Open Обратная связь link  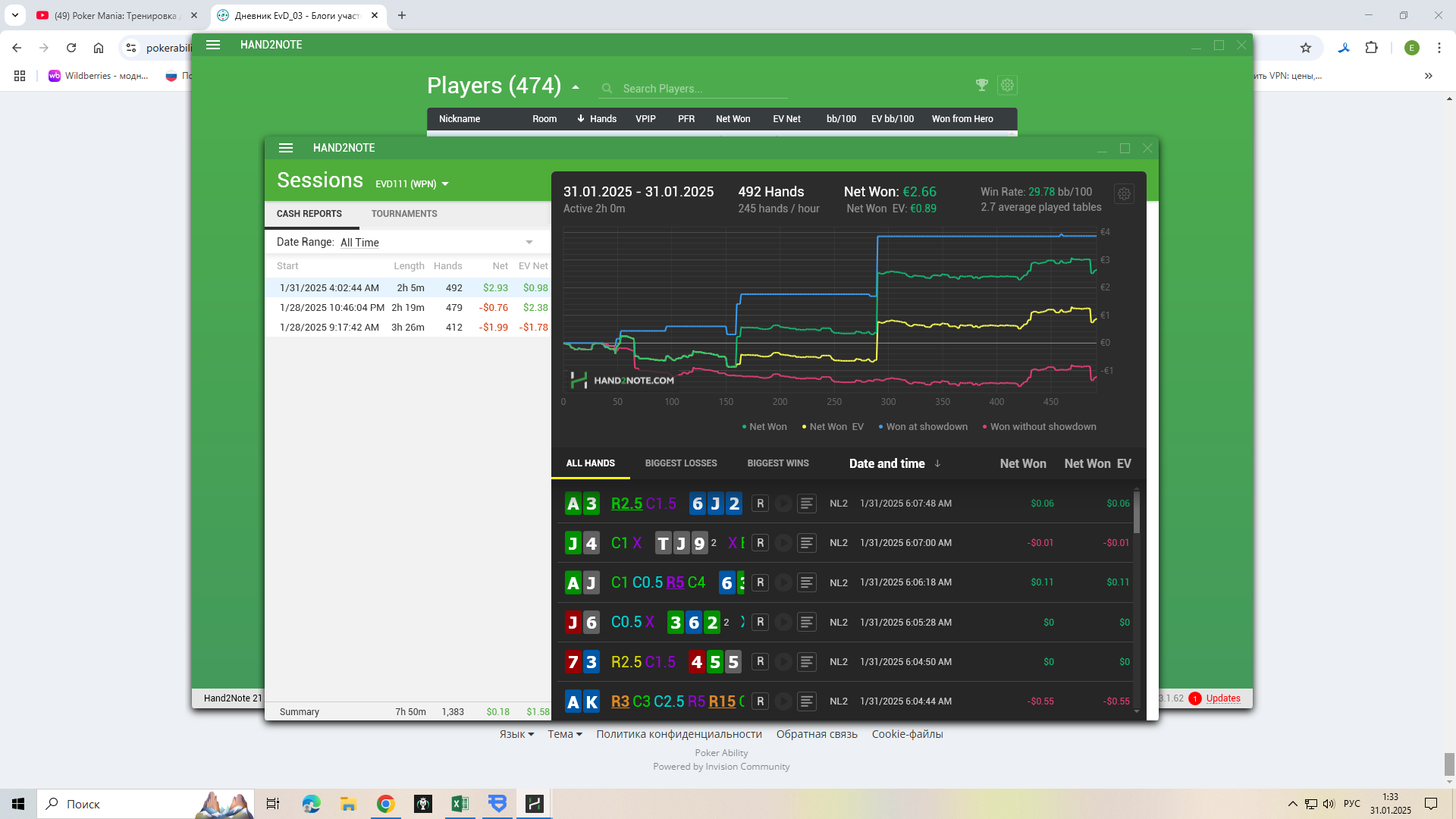point(817,734)
